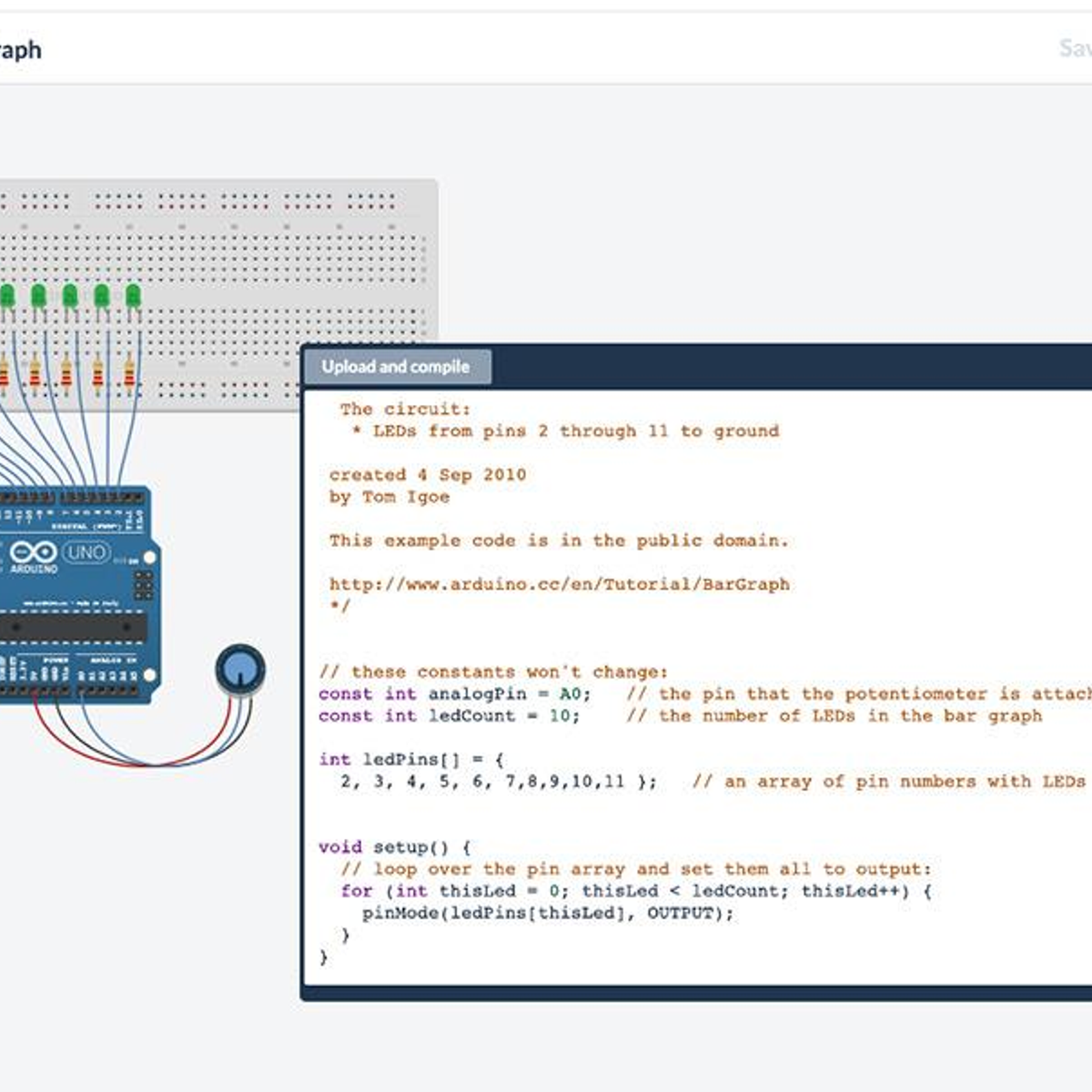Select the second green LED from right
The image size is (1092, 1092).
click(x=102, y=297)
